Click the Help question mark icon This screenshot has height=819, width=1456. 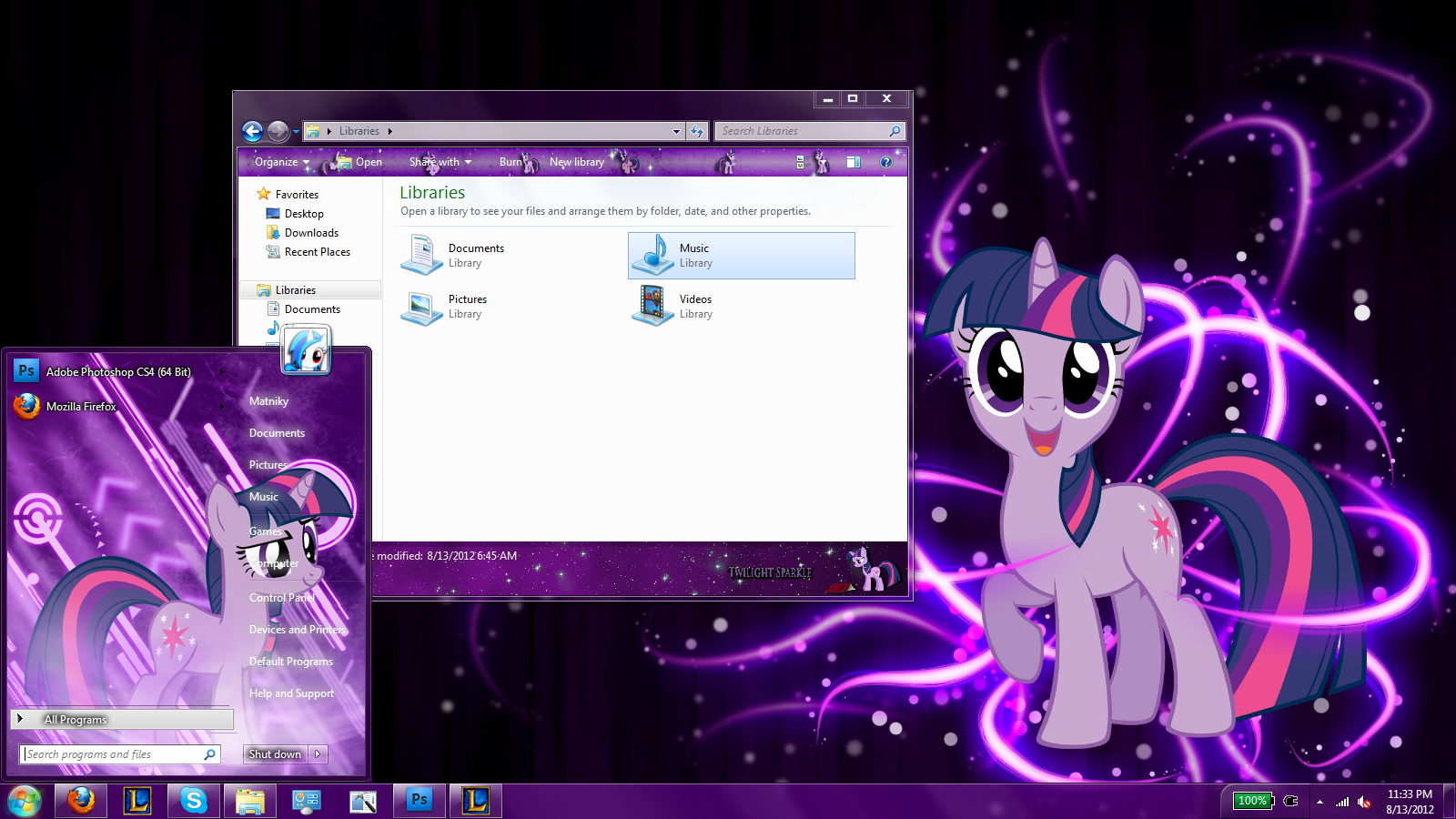[885, 162]
